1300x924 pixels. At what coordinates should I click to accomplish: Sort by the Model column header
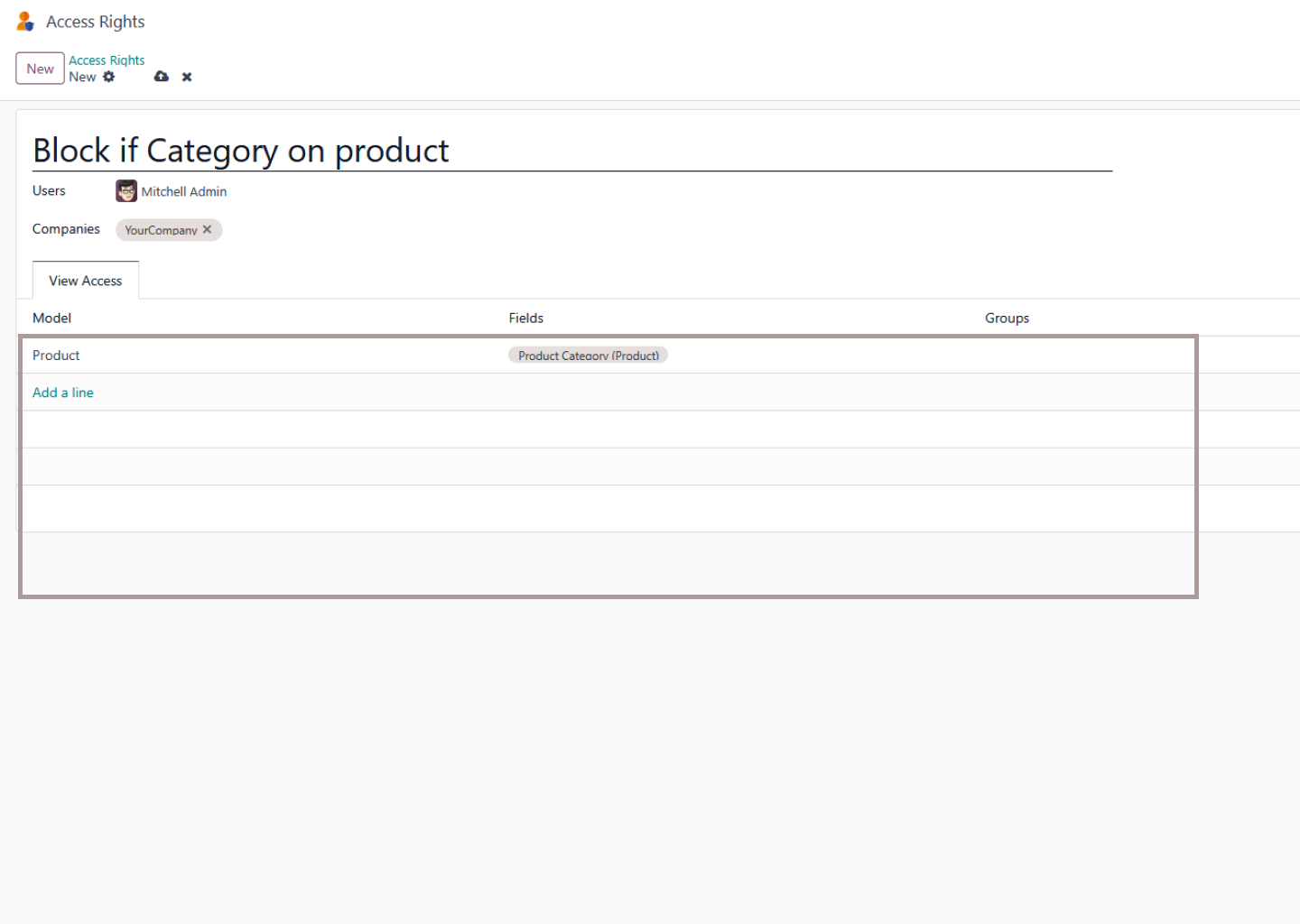coord(52,318)
